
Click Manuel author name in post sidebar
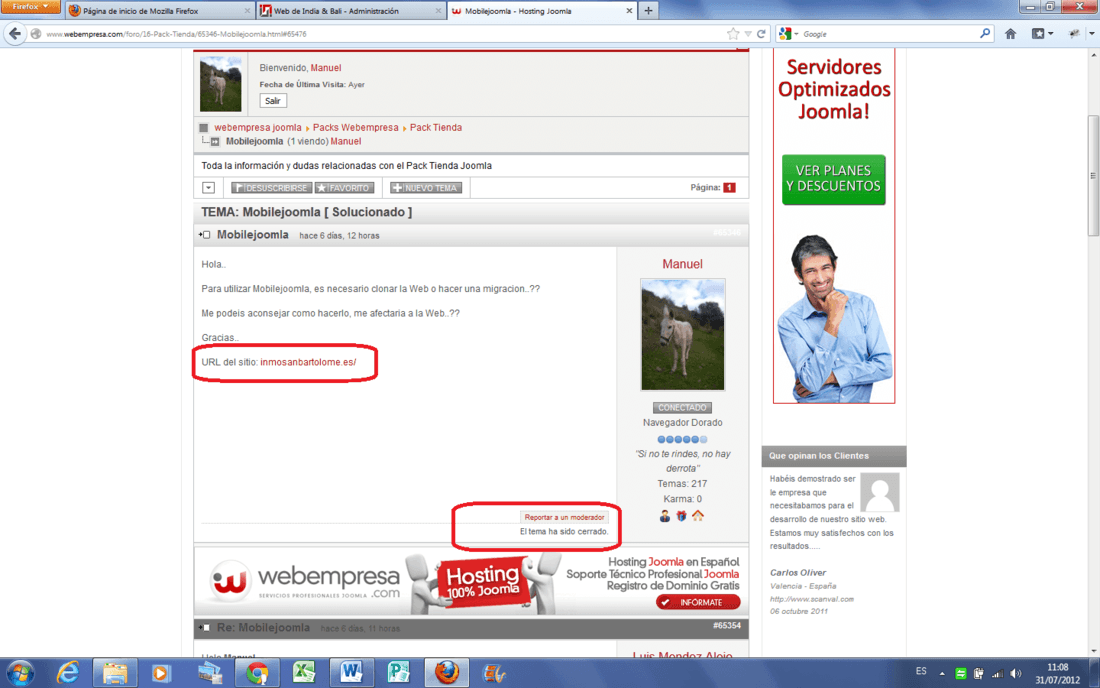point(682,264)
